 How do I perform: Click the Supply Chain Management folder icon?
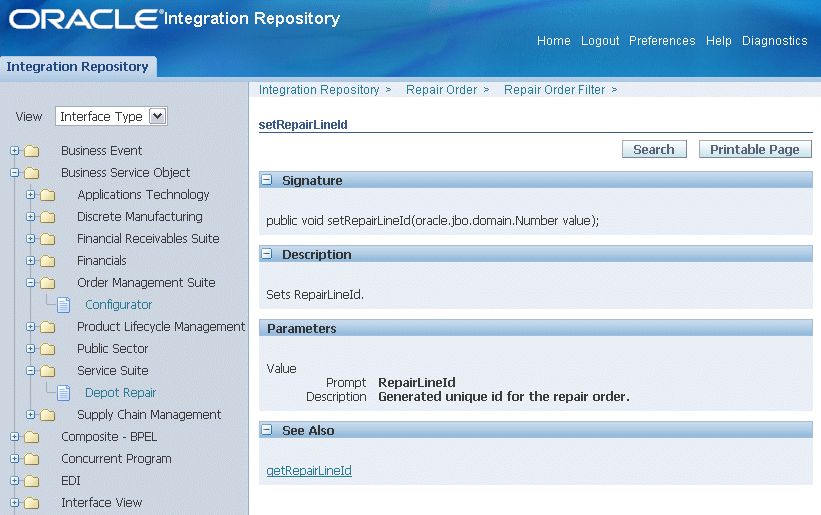(48, 415)
